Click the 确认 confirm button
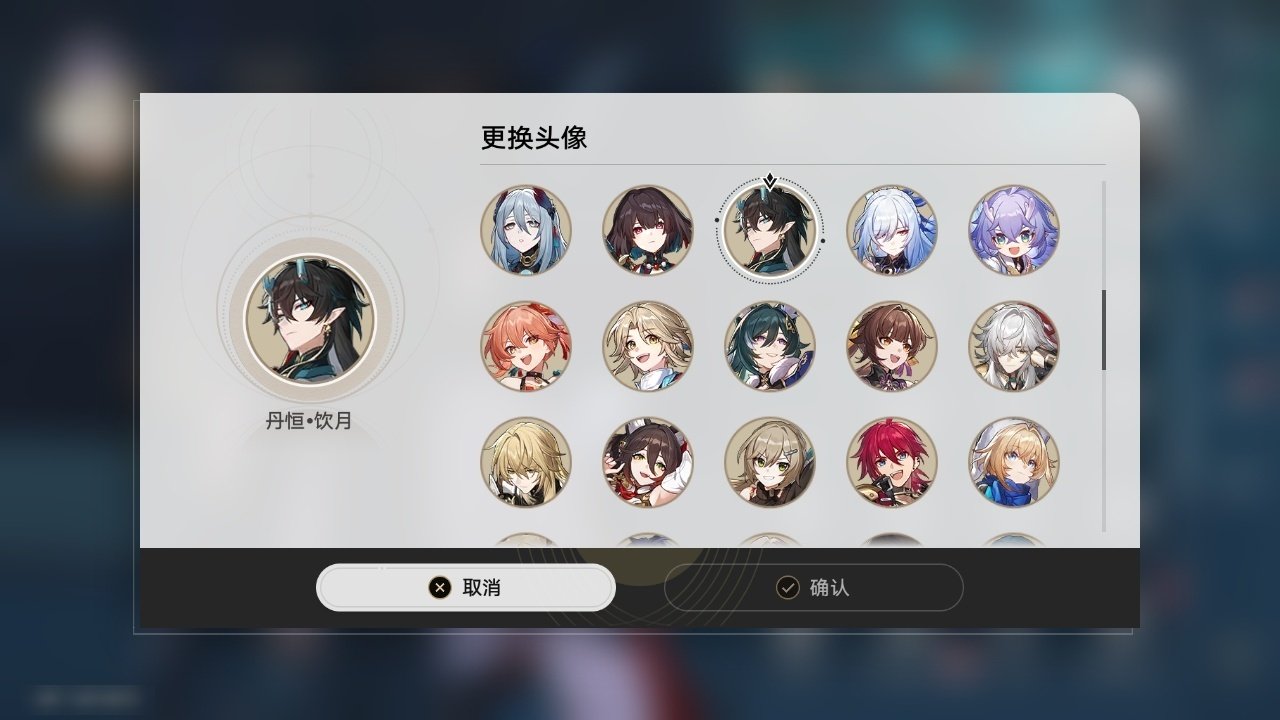The image size is (1280, 720). 814,587
